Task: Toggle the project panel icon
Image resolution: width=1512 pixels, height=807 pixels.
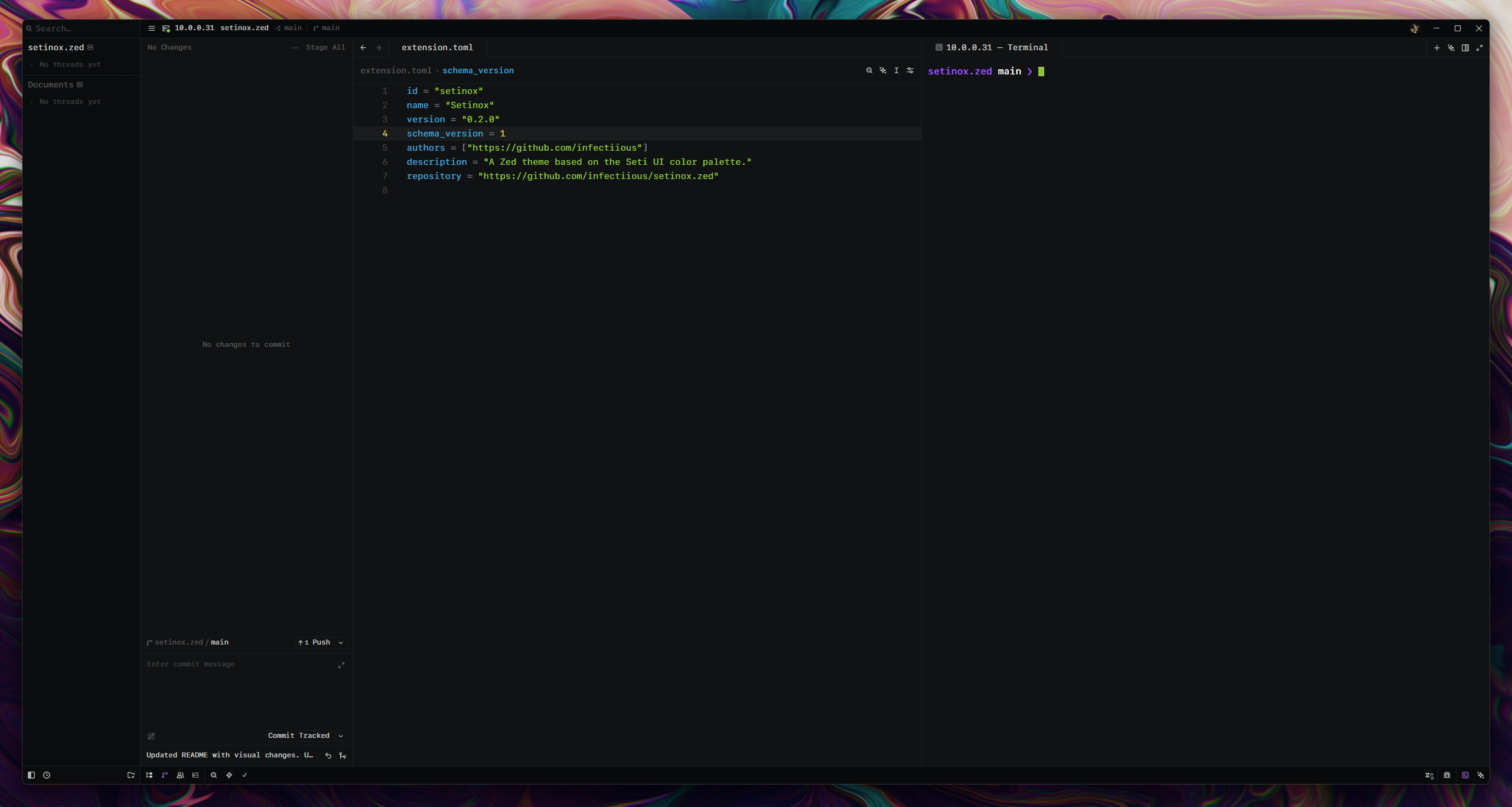Action: 149,775
